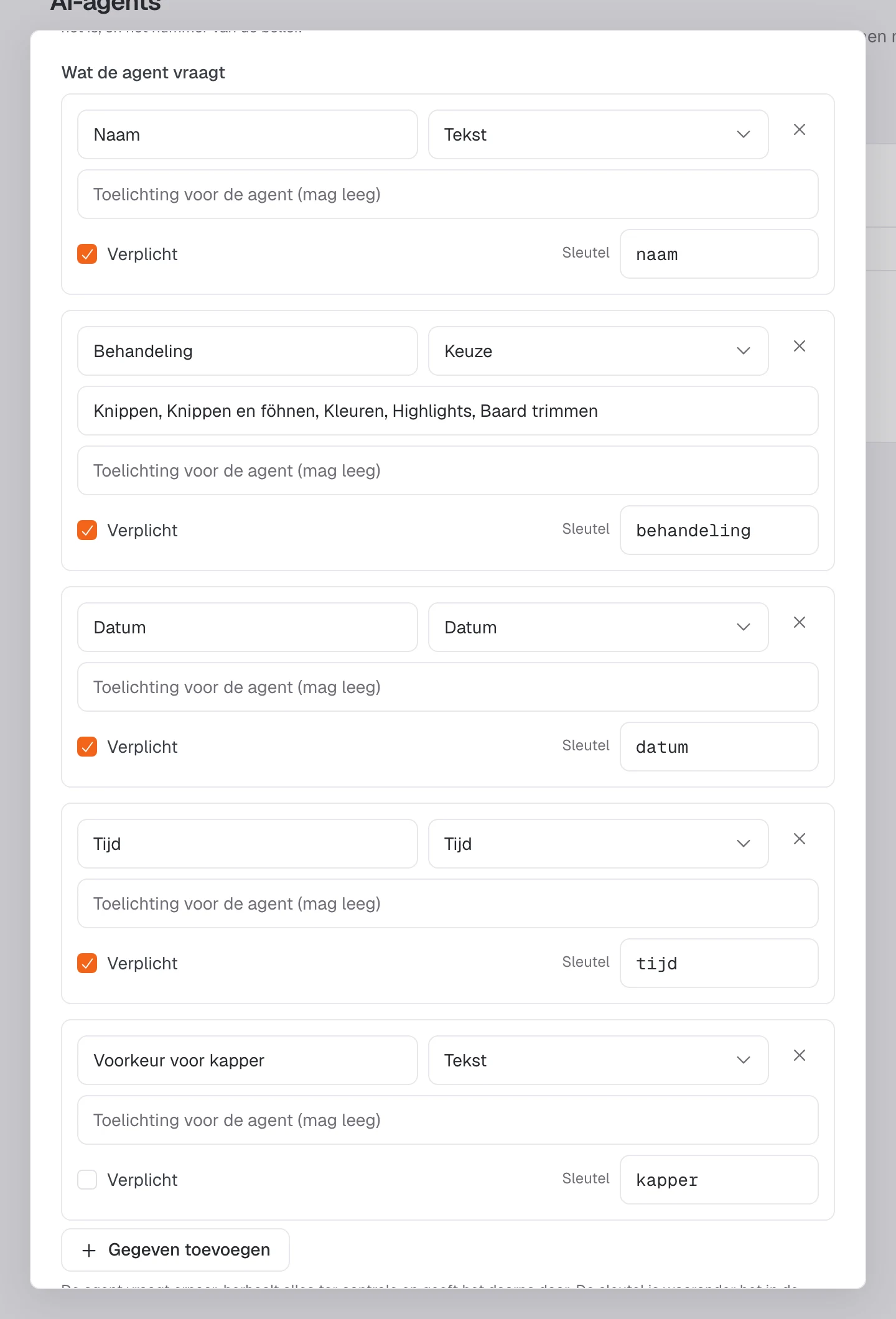896x1319 pixels.
Task: Toggle Verplicht checkbox in the Datum card
Action: (x=87, y=747)
